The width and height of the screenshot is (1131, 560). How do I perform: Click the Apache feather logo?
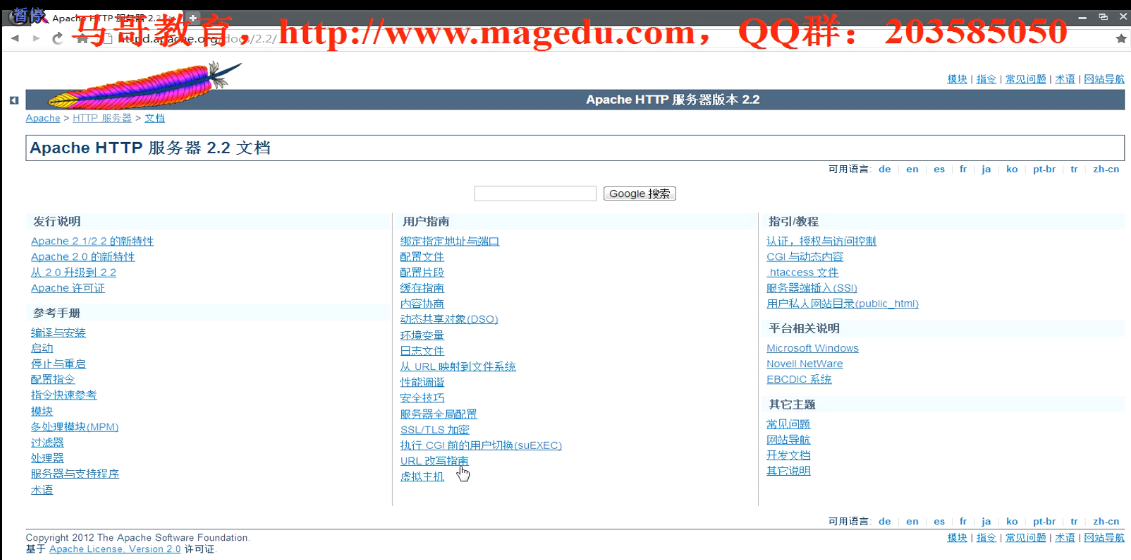point(144,85)
